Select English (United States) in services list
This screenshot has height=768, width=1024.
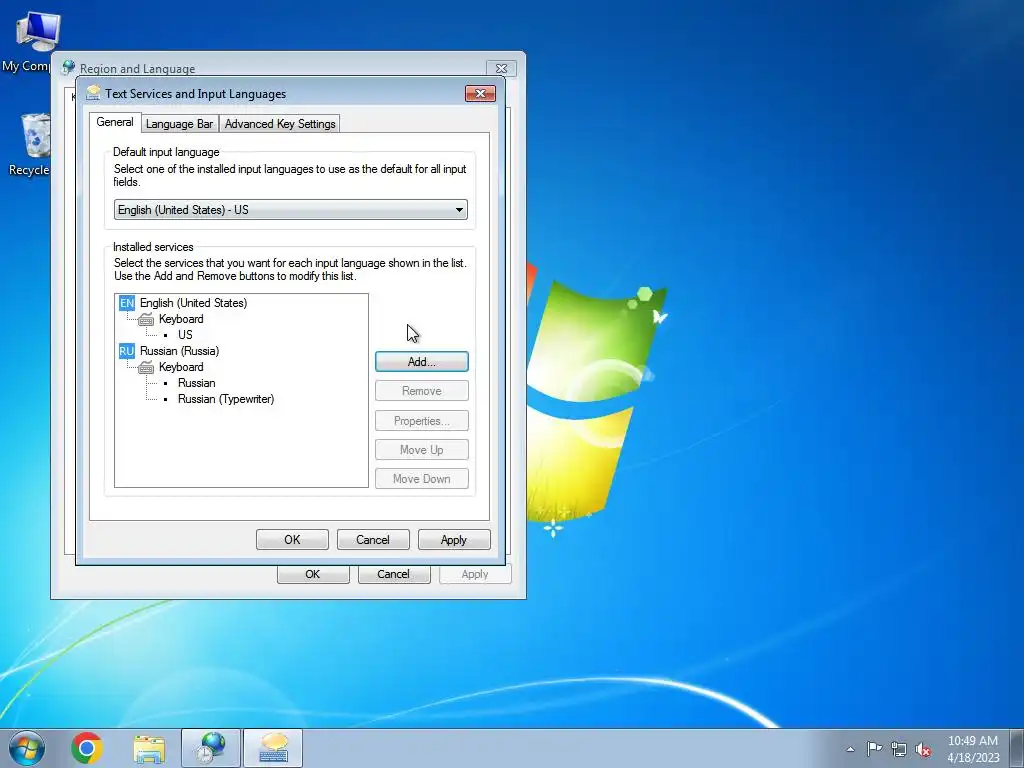point(193,303)
